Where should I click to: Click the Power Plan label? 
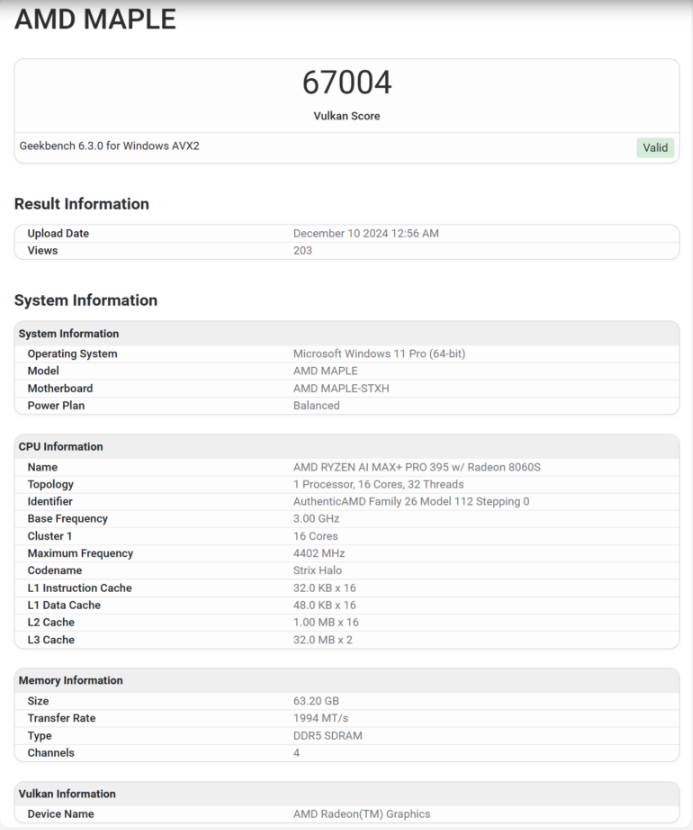[56, 405]
